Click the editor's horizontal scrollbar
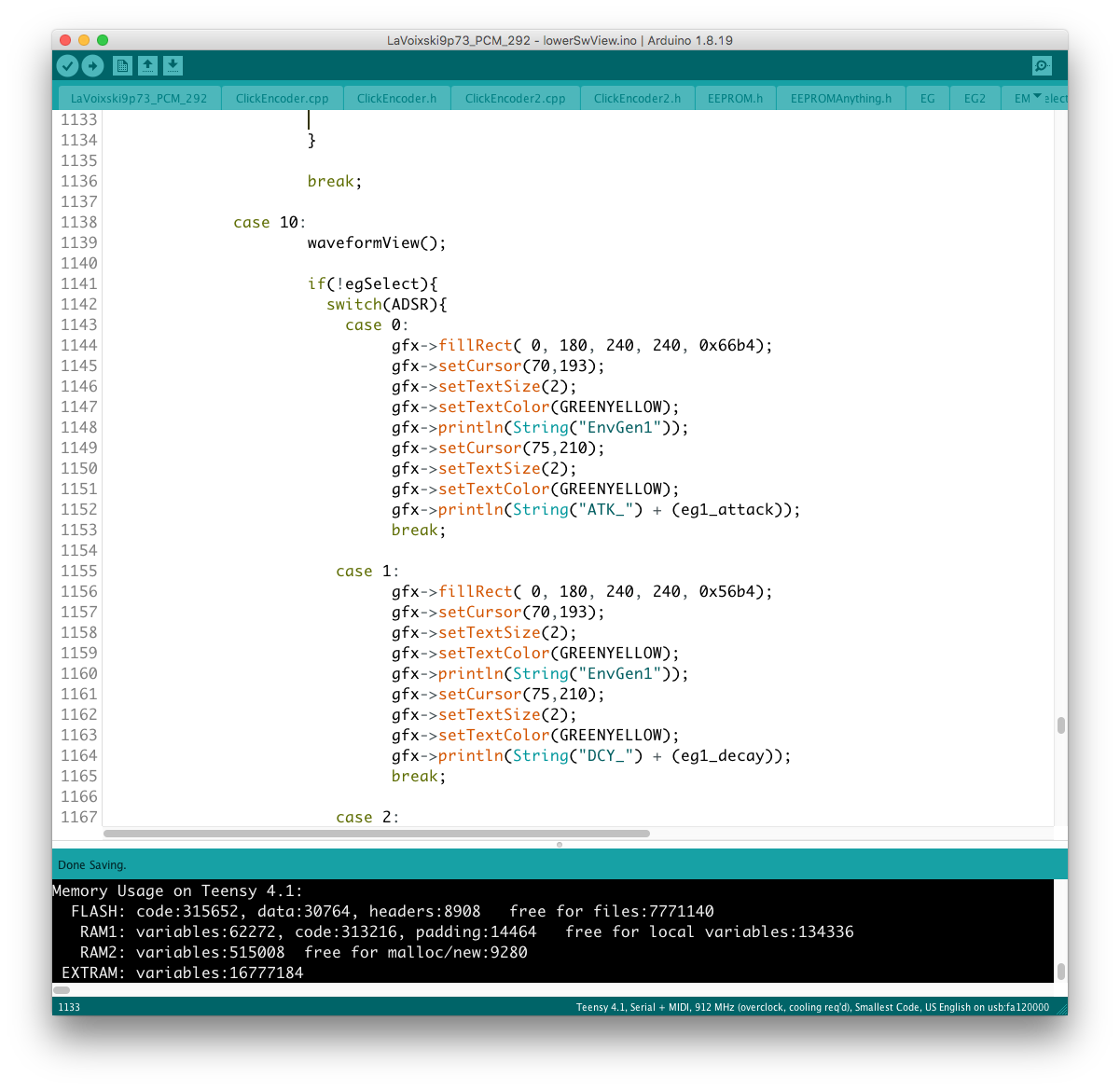This screenshot has height=1090, width=1120. point(377,834)
